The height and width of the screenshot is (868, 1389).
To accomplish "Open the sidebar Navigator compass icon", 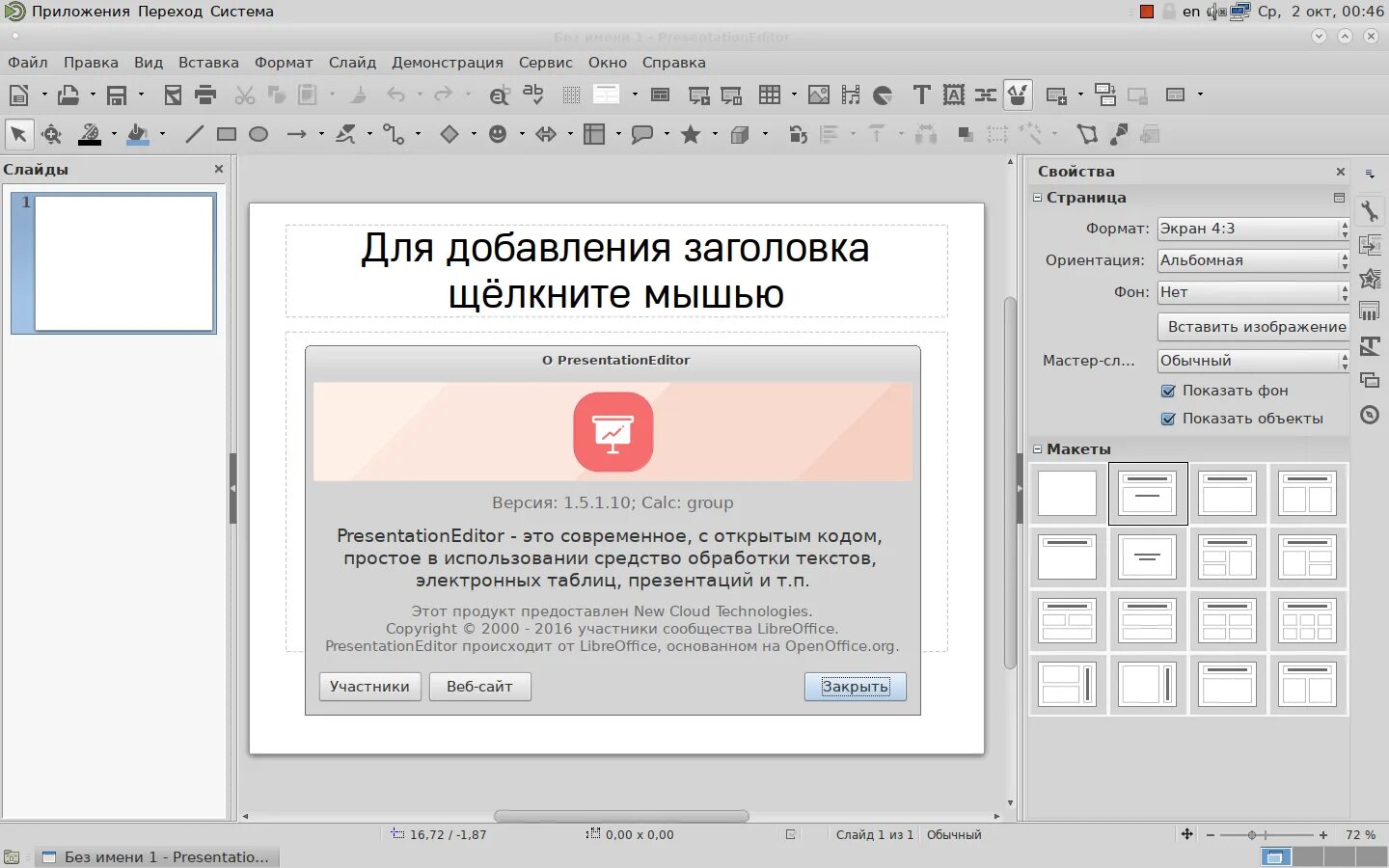I will (x=1370, y=415).
